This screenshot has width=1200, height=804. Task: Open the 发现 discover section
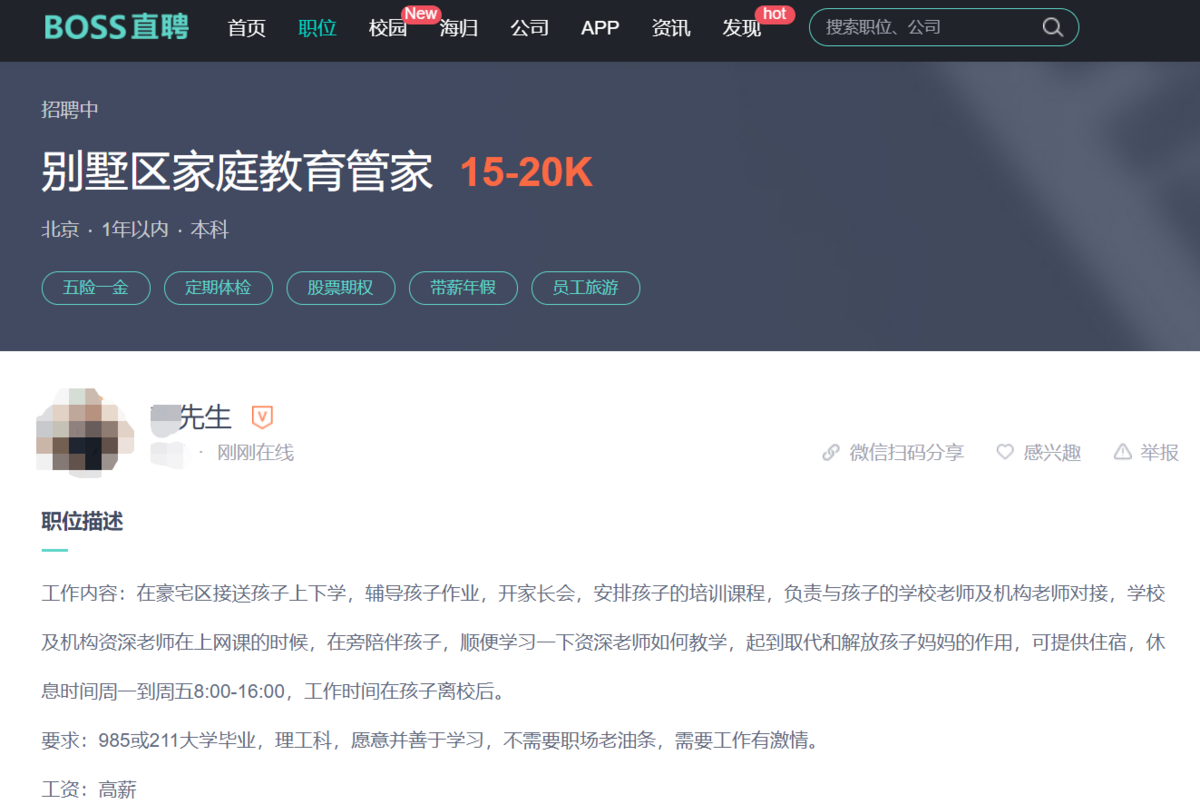742,28
